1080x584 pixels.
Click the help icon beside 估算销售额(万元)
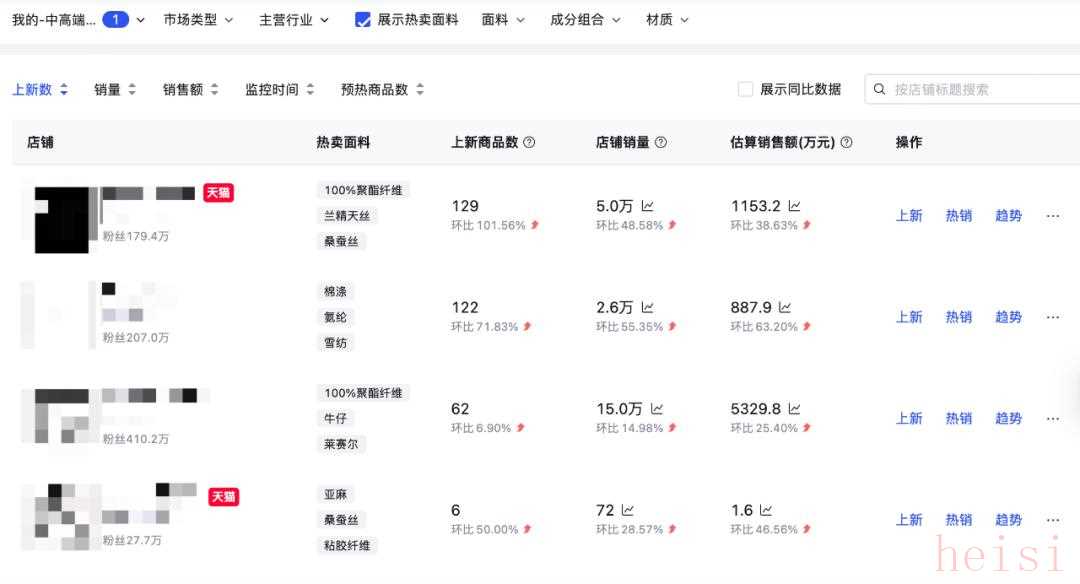(x=846, y=142)
